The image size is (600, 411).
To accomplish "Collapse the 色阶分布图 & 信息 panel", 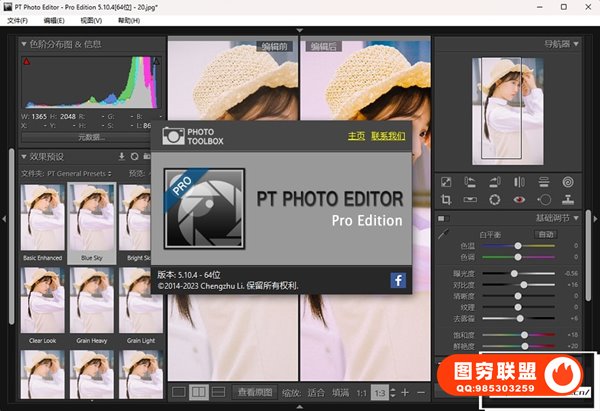I will point(24,44).
